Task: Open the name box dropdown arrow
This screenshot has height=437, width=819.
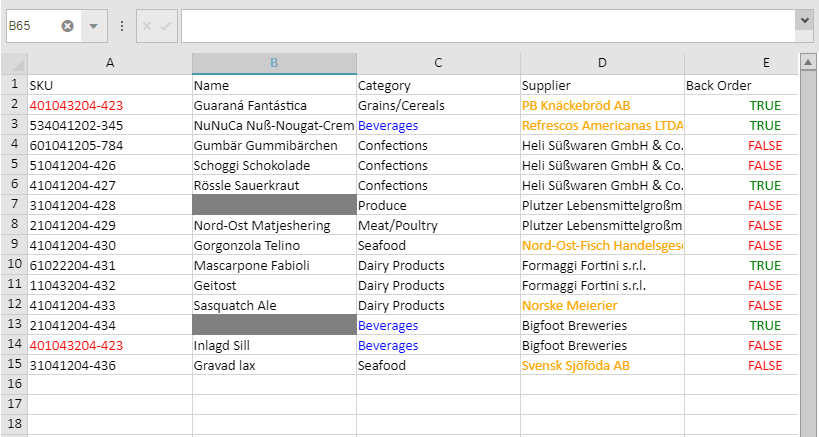Action: [94, 26]
